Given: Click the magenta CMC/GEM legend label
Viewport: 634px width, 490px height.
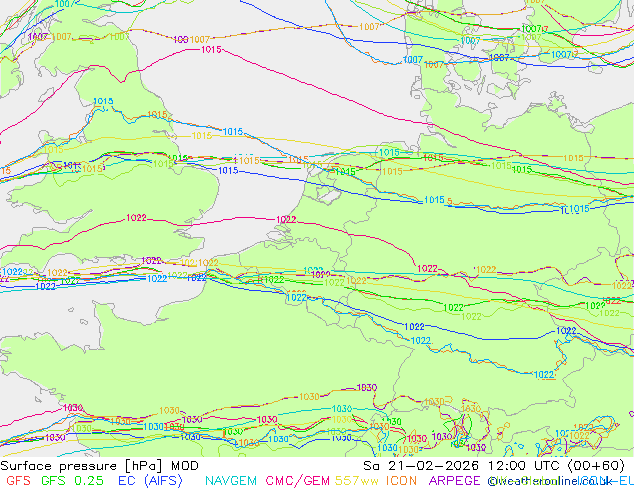Looking at the screenshot, I should [x=297, y=481].
